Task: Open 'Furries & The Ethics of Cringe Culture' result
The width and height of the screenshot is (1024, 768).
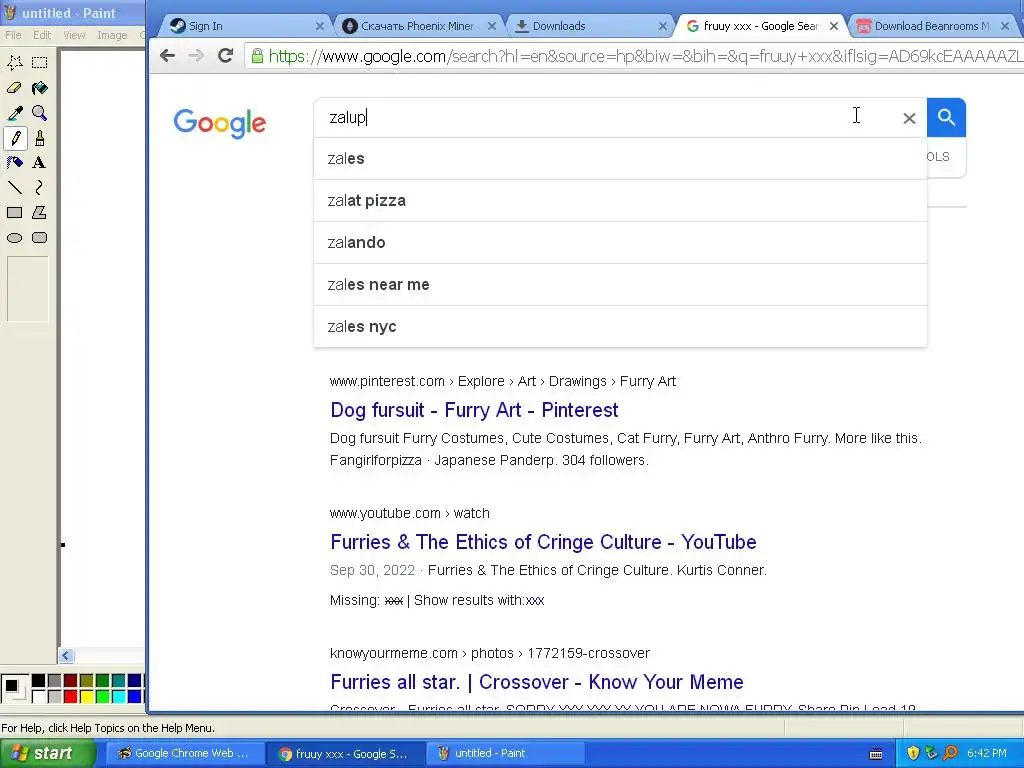Action: tap(543, 542)
